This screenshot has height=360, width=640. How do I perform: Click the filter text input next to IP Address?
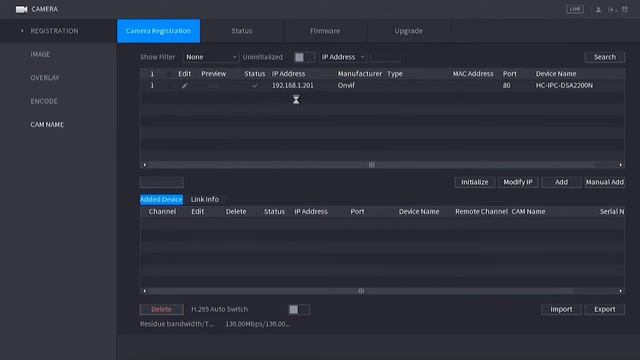click(x=385, y=57)
